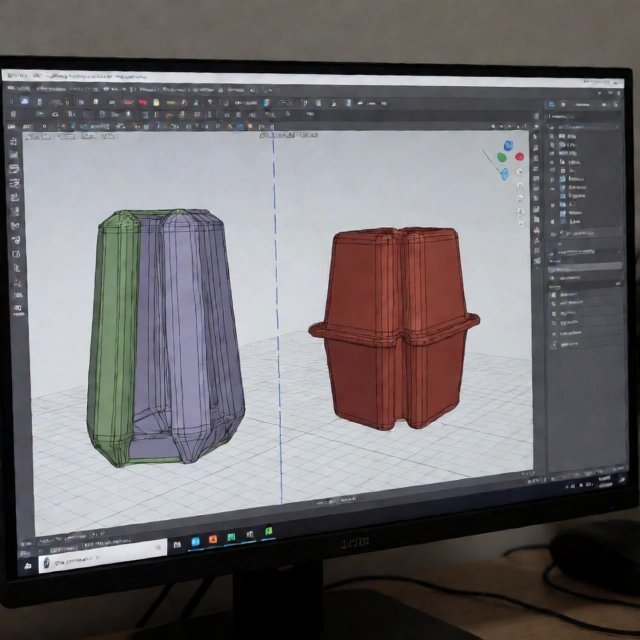Click the first round navigation button under gizmo
Screen dimensions: 640x640
[520, 172]
